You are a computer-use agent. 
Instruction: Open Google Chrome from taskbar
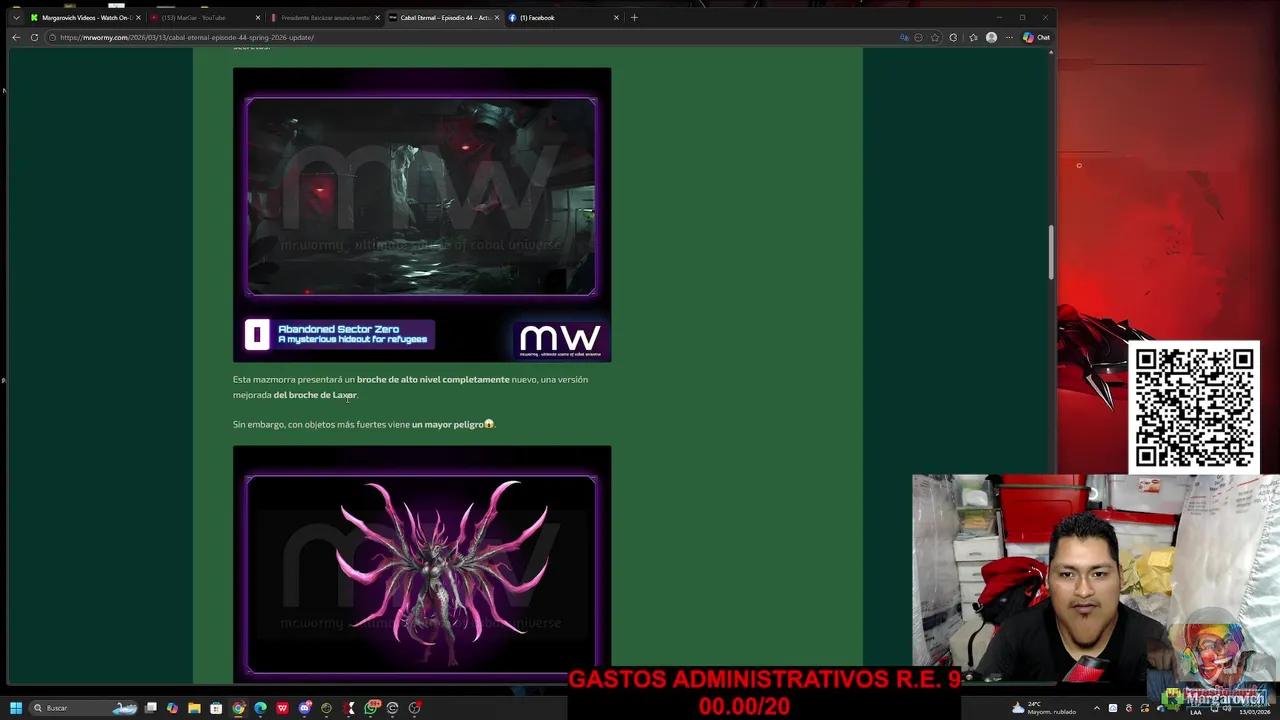point(238,708)
